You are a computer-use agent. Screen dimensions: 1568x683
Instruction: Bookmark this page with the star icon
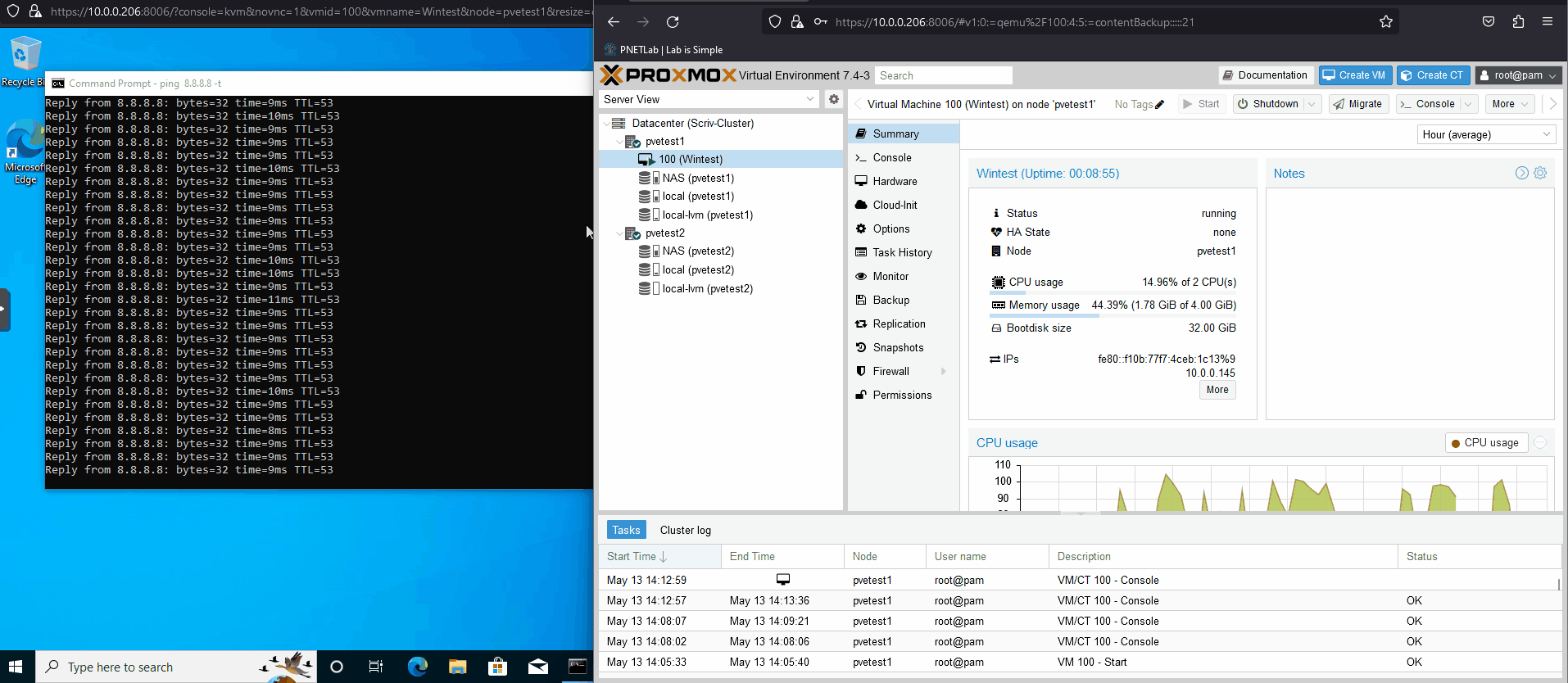tap(1386, 22)
